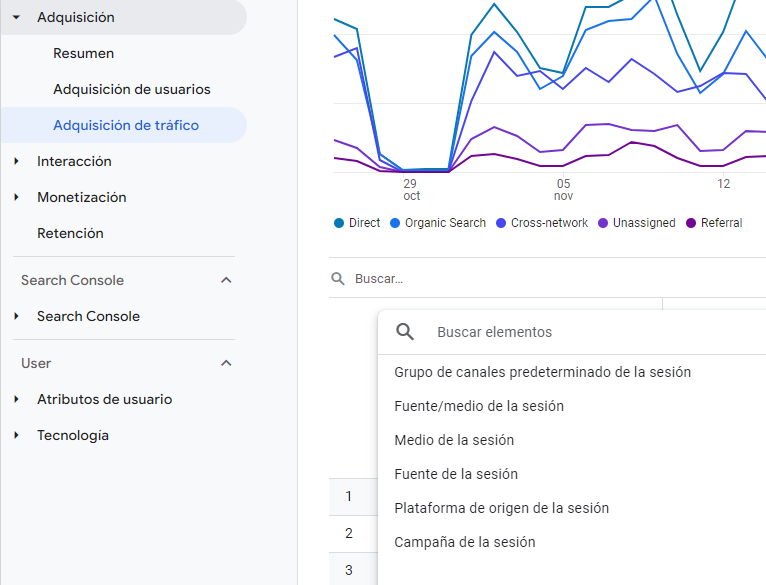This screenshot has width=766, height=585.
Task: Expand the Interacción section arrow
Action: pyautogui.click(x=16, y=161)
